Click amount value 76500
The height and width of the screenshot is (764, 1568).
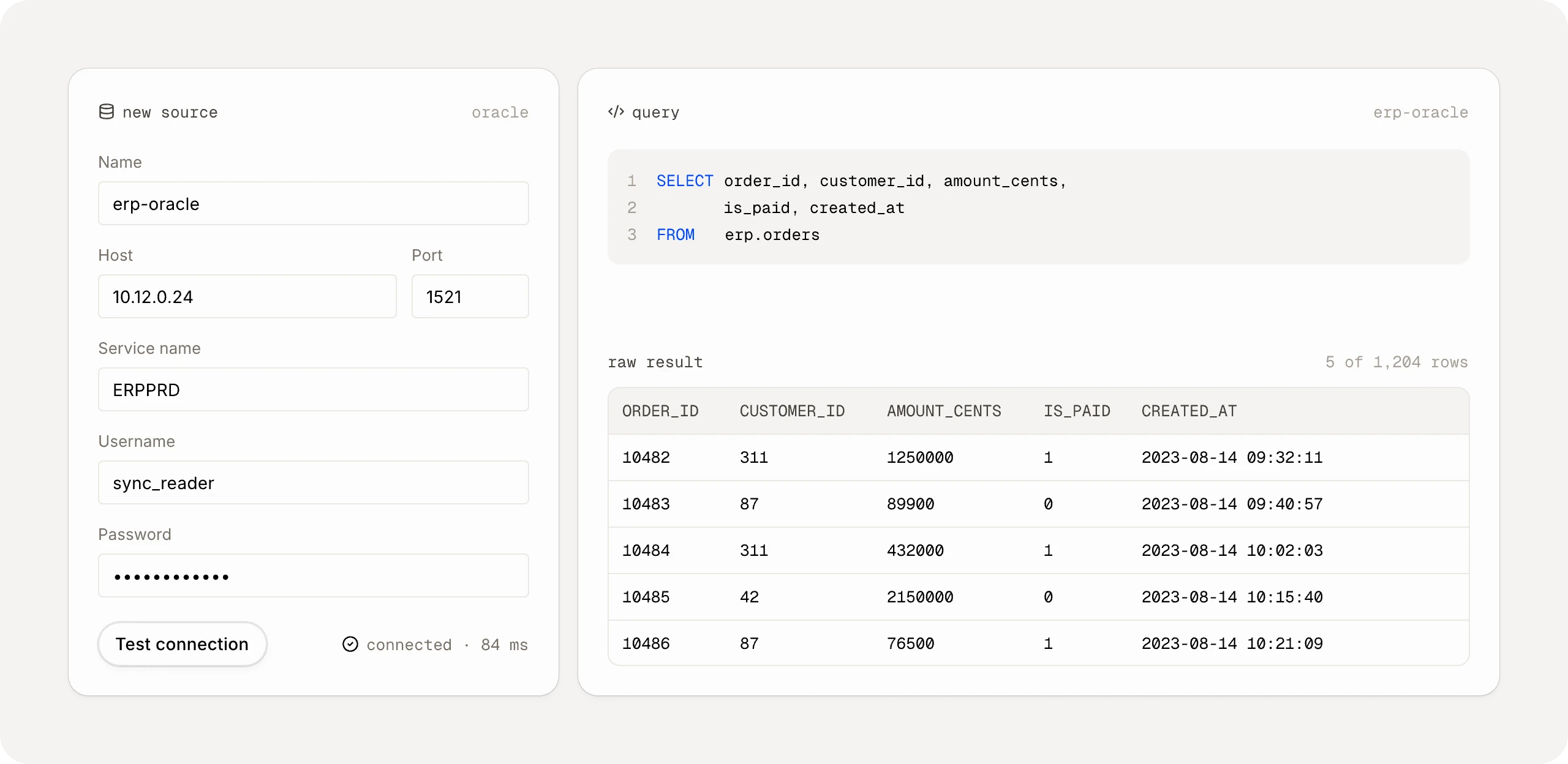pyautogui.click(x=911, y=643)
